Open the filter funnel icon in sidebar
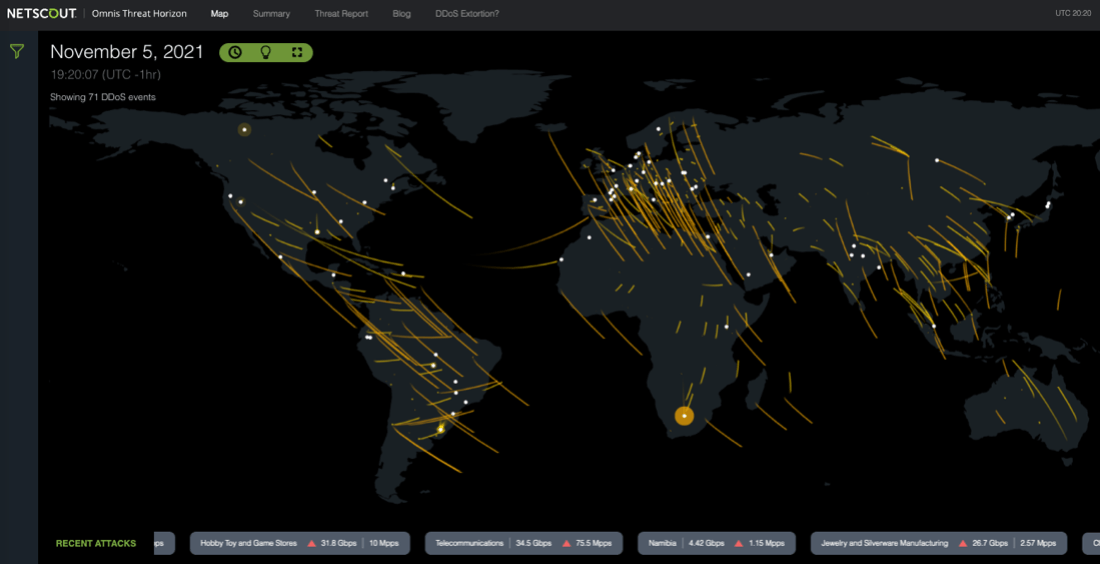The width and height of the screenshot is (1100, 568). pos(18,50)
